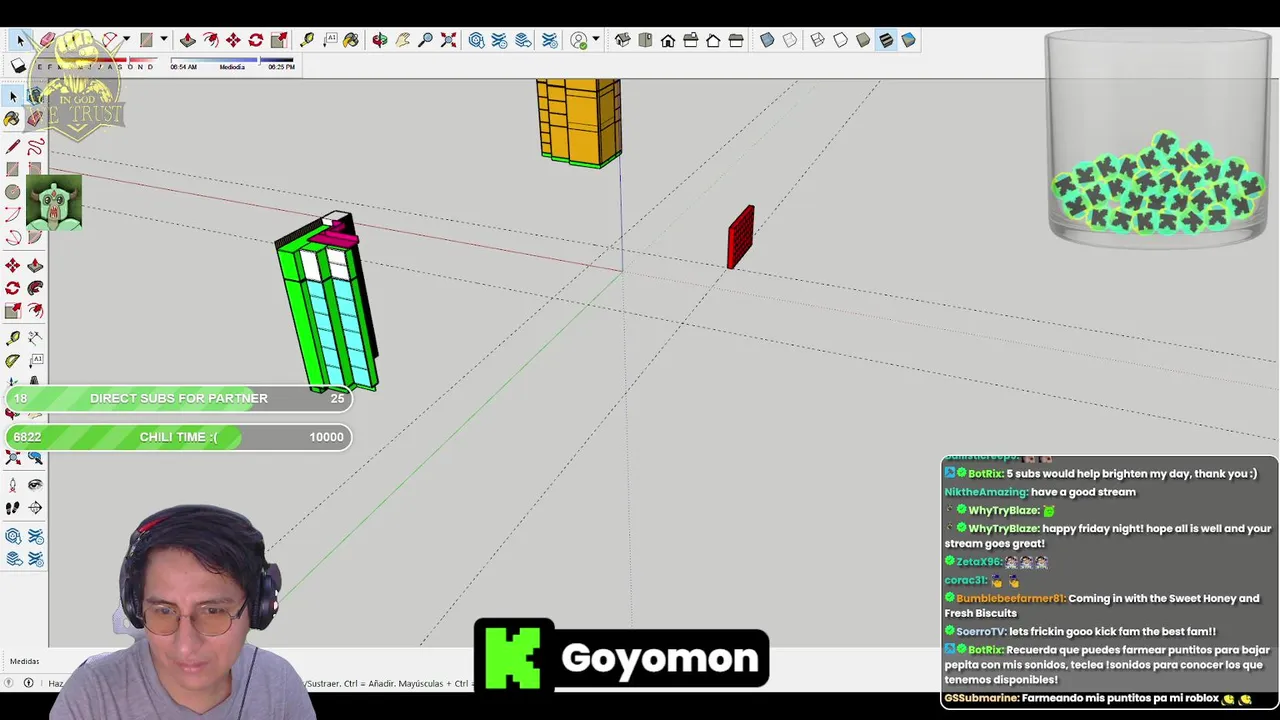The image size is (1280, 720).
Task: Click Zoom Extents in top toolbar
Action: coord(448,40)
